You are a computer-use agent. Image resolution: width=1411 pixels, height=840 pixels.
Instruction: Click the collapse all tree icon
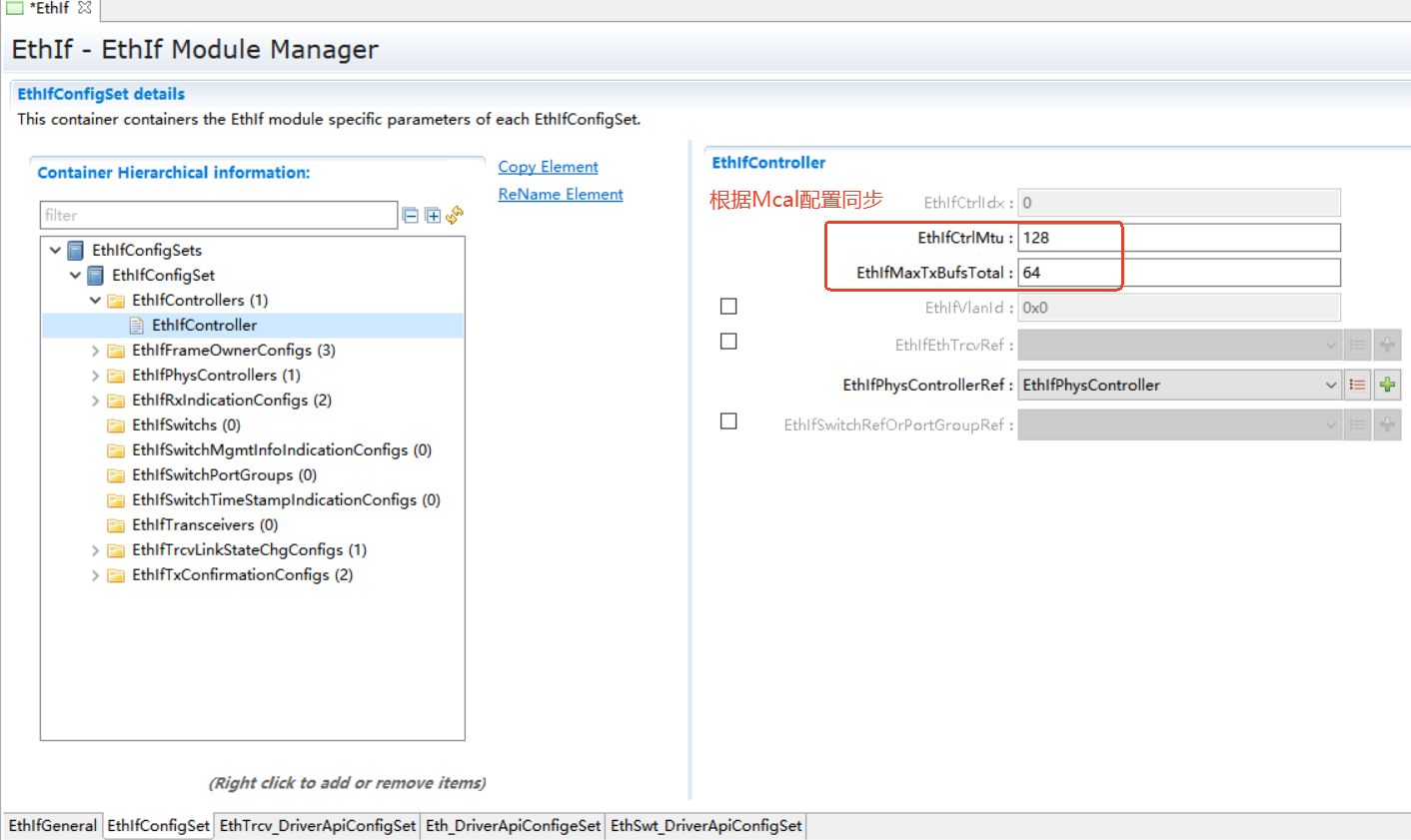point(410,215)
